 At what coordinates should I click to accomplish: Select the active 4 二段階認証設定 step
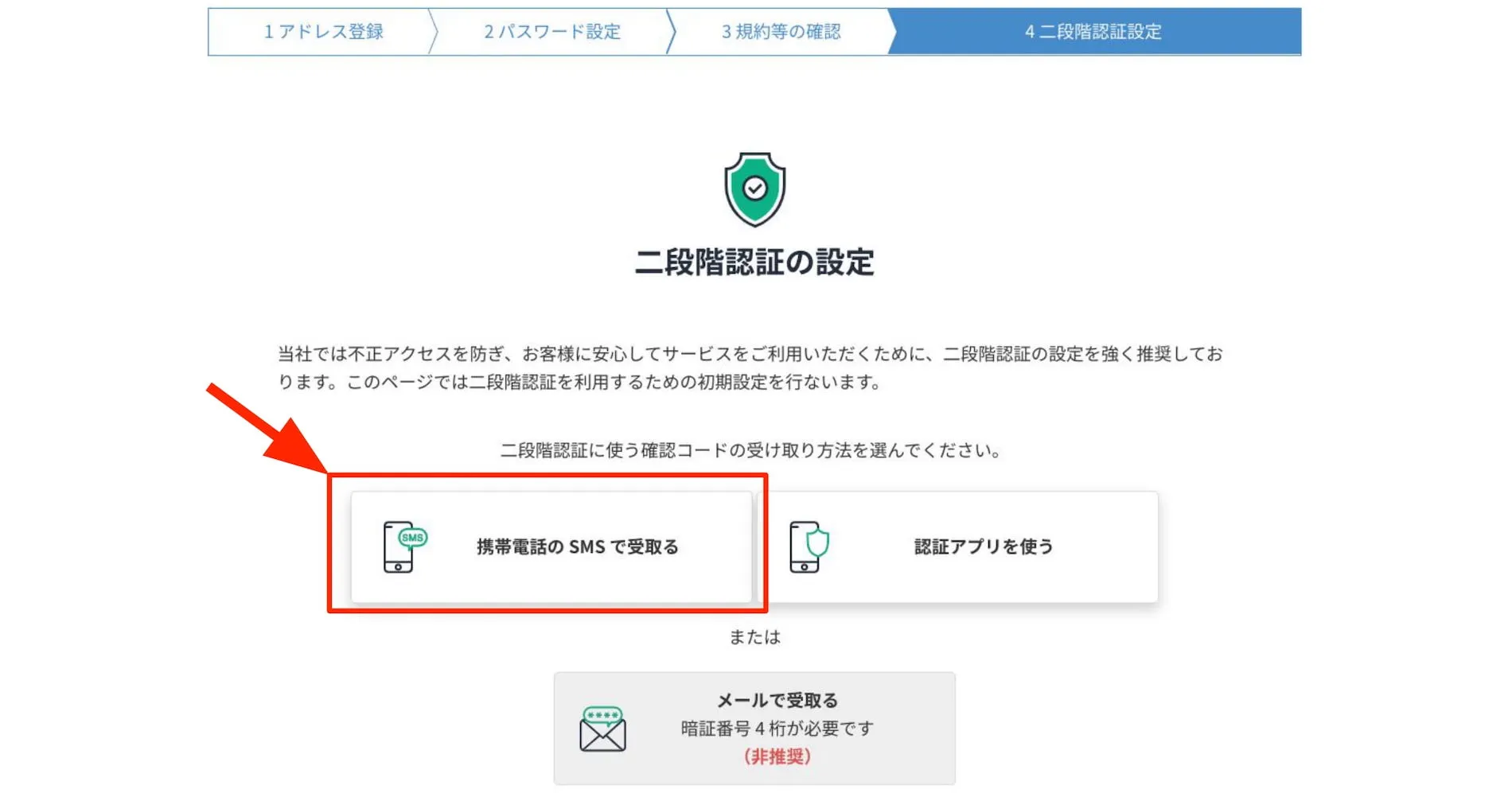click(x=1093, y=33)
